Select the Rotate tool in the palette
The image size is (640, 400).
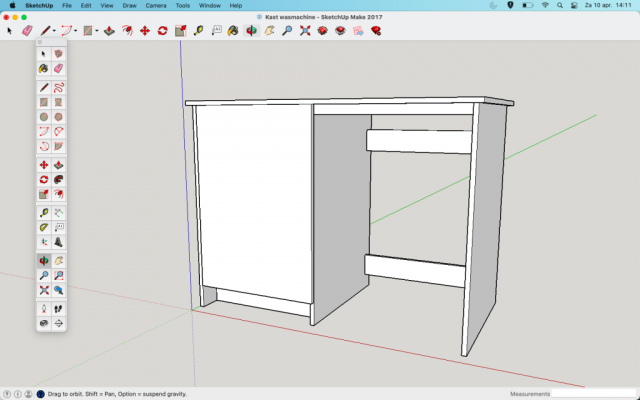pos(44,180)
